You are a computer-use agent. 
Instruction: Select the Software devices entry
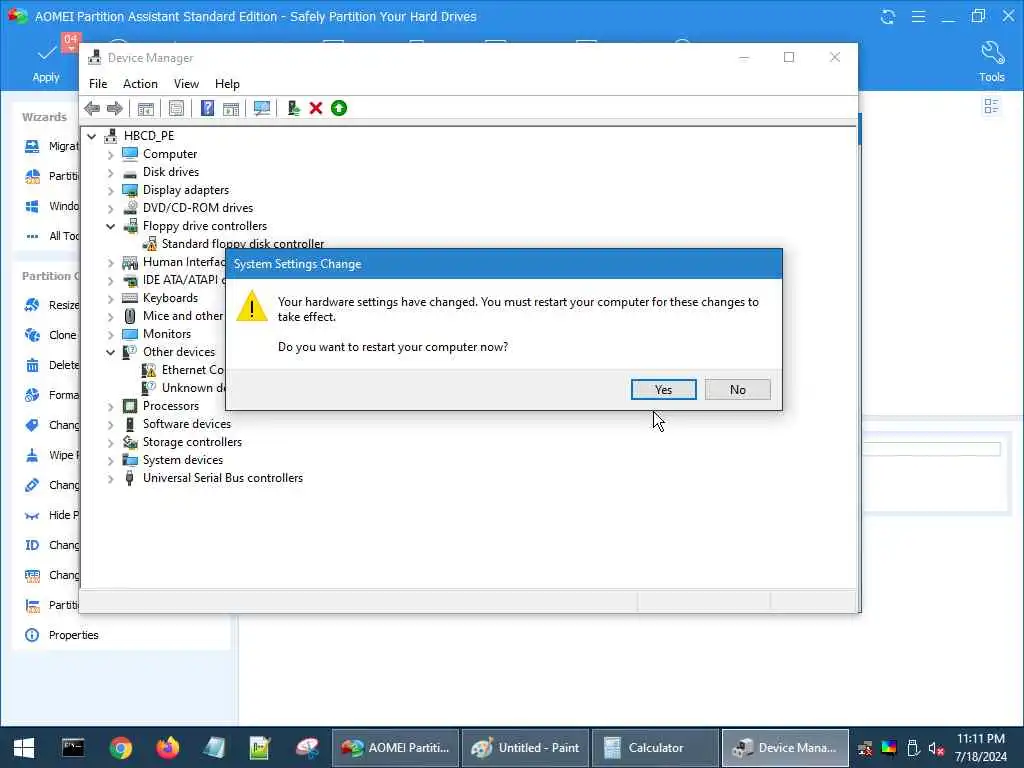pyautogui.click(x=187, y=424)
